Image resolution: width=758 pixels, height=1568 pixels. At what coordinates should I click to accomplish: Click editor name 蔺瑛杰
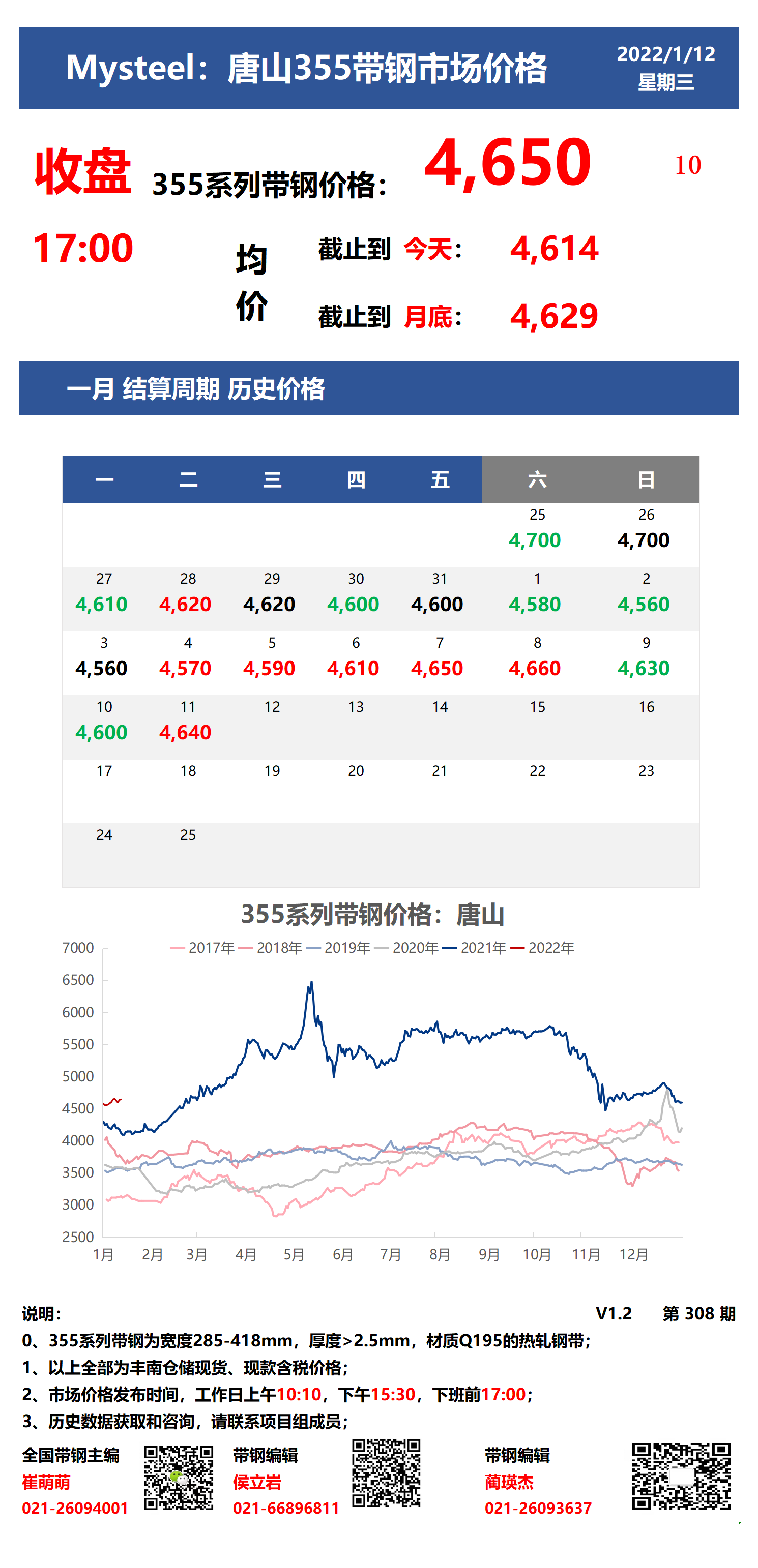509,1482
